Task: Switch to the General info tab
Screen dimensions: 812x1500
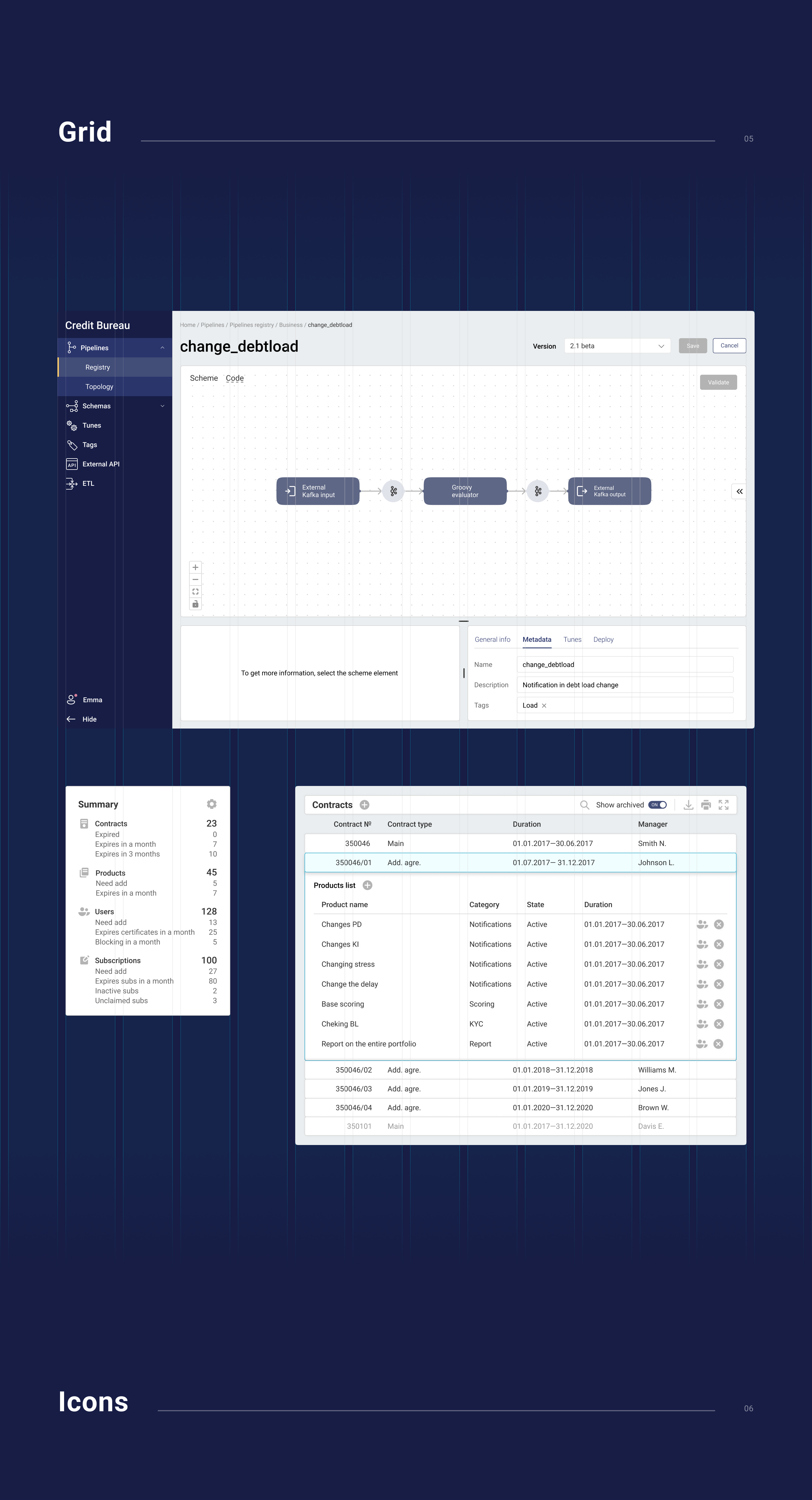Action: (x=492, y=640)
